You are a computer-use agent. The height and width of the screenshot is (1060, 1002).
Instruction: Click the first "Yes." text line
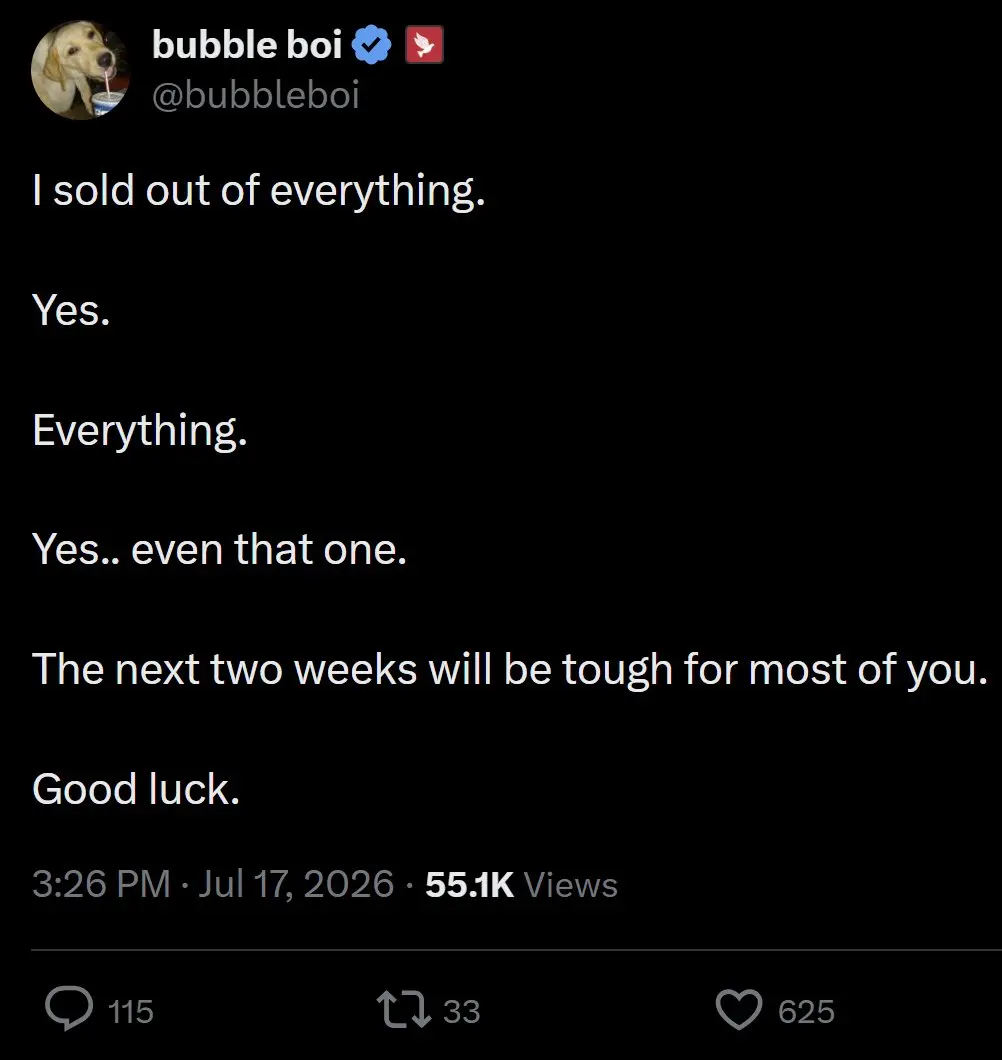pos(71,310)
